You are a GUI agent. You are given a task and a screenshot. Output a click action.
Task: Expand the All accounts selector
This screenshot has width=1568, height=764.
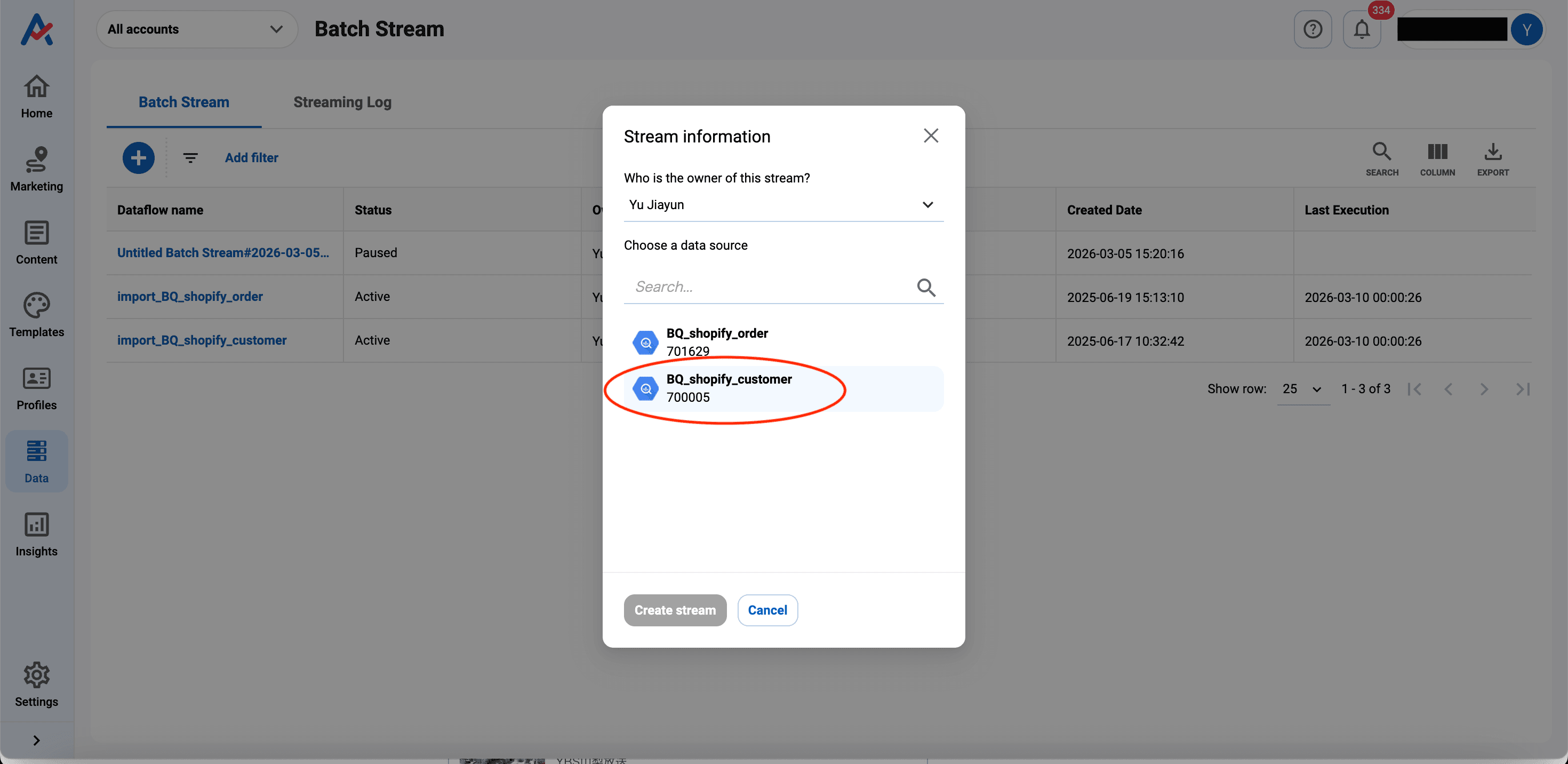(x=196, y=29)
